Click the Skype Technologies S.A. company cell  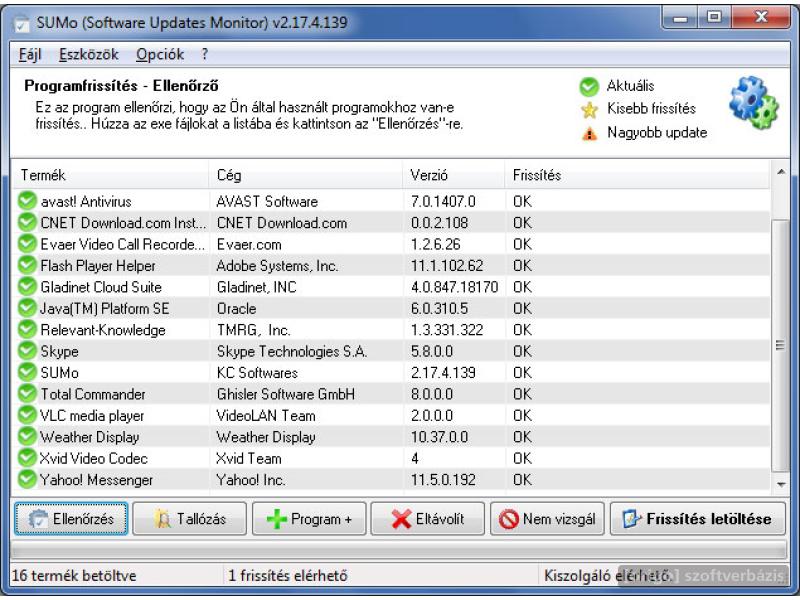291,352
